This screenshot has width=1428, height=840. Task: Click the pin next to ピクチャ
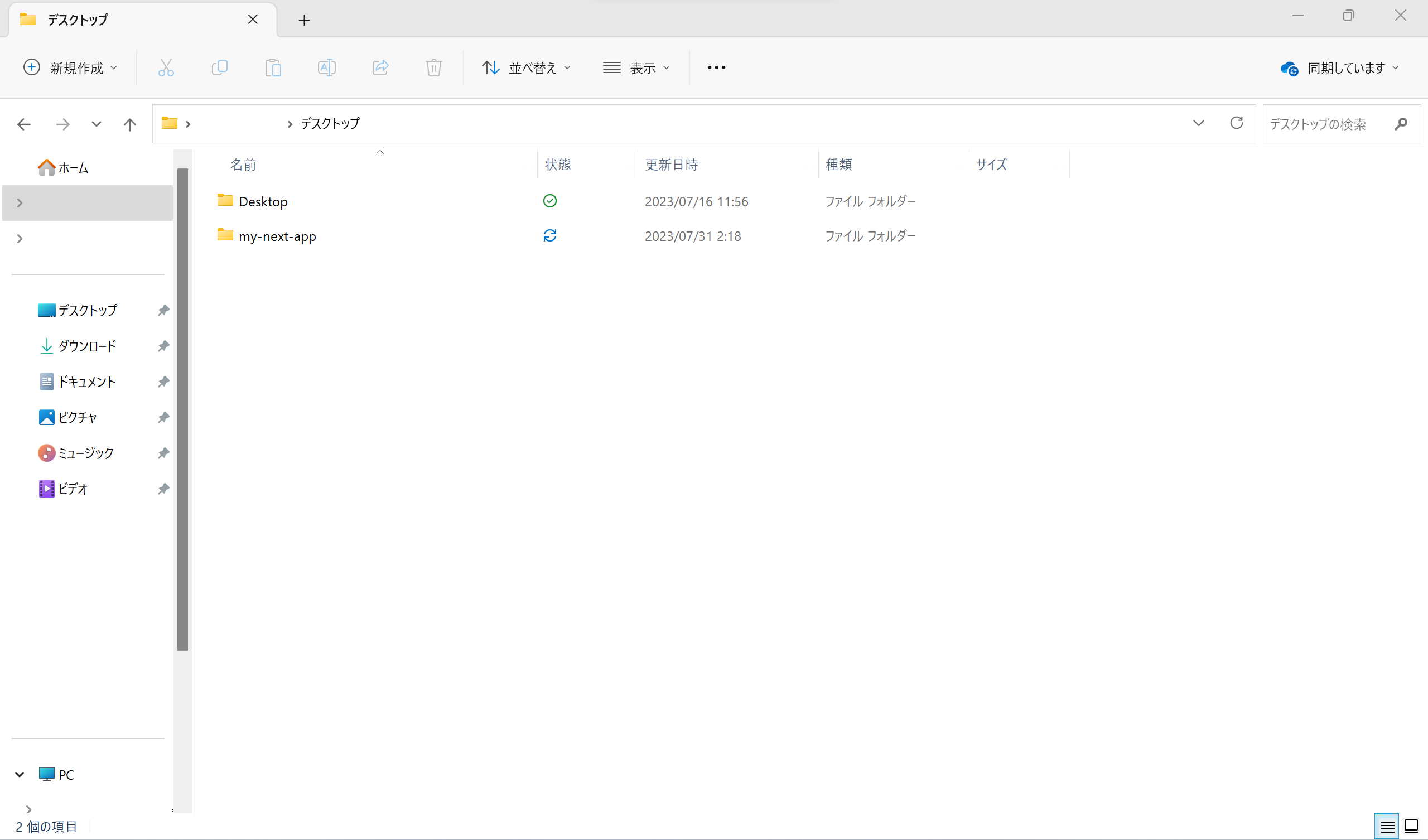[x=163, y=417]
